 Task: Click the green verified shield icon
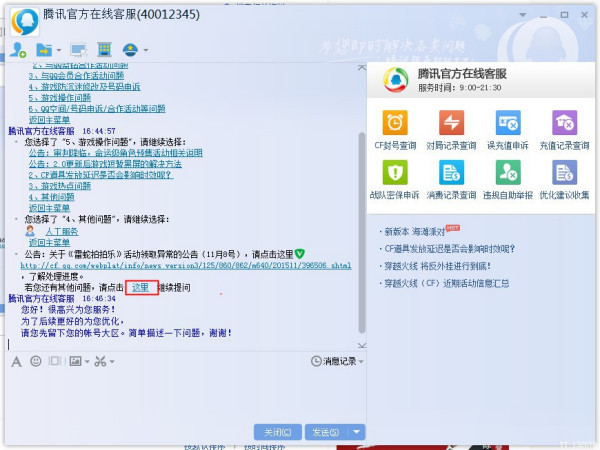tap(300, 254)
